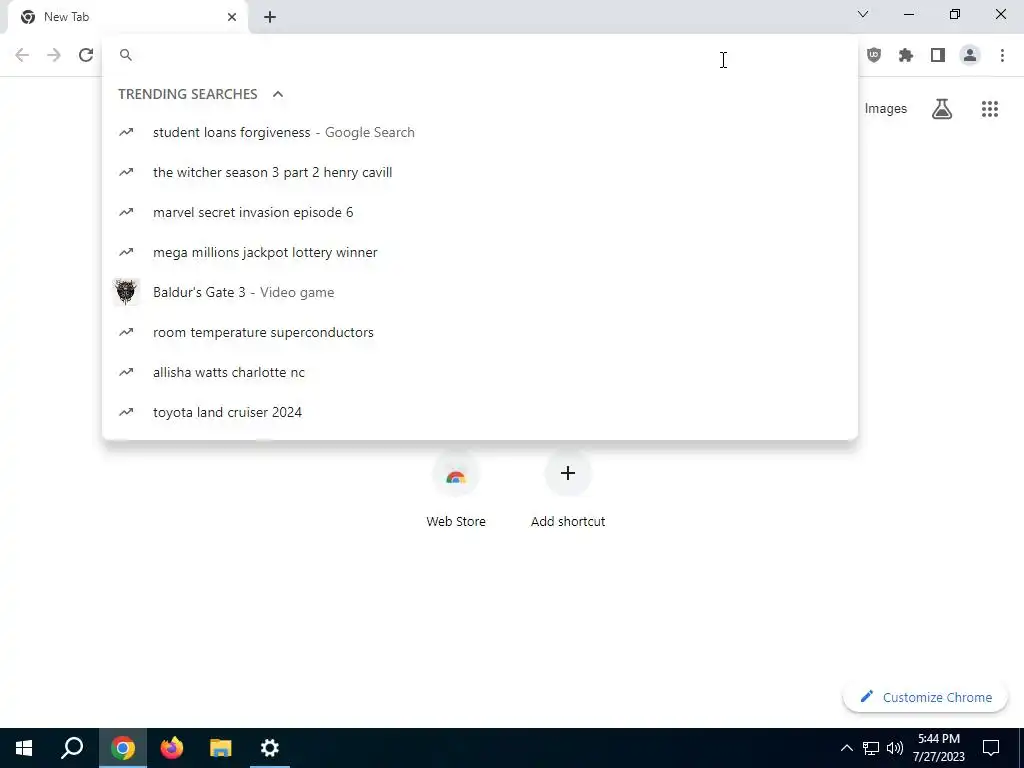Click the volume speaker tray icon

pos(895,748)
